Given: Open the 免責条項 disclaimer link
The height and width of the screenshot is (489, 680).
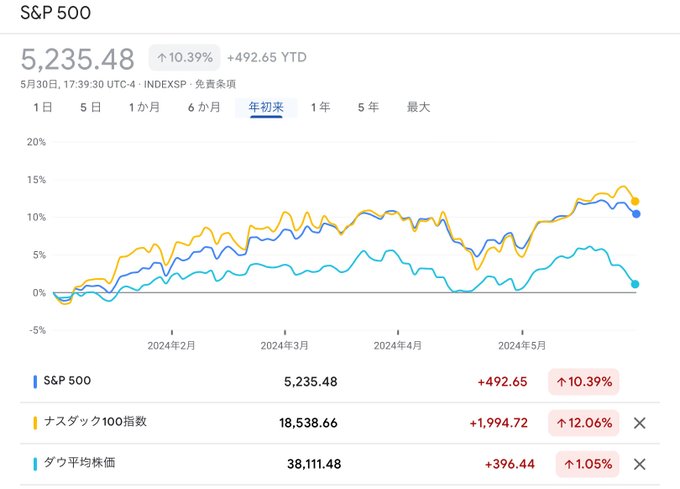Looking at the screenshot, I should coord(215,84).
